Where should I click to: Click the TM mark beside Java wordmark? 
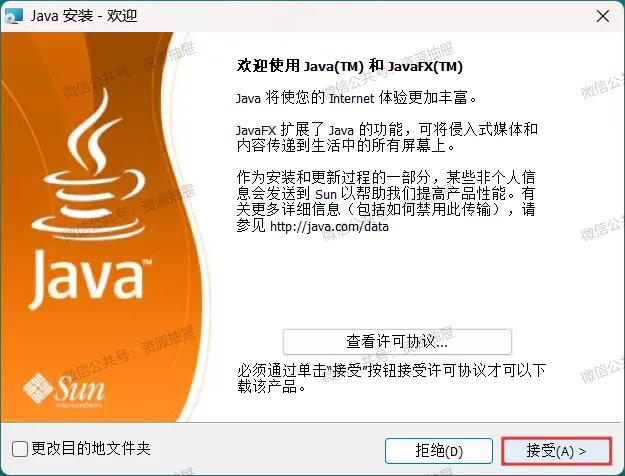(x=147, y=262)
